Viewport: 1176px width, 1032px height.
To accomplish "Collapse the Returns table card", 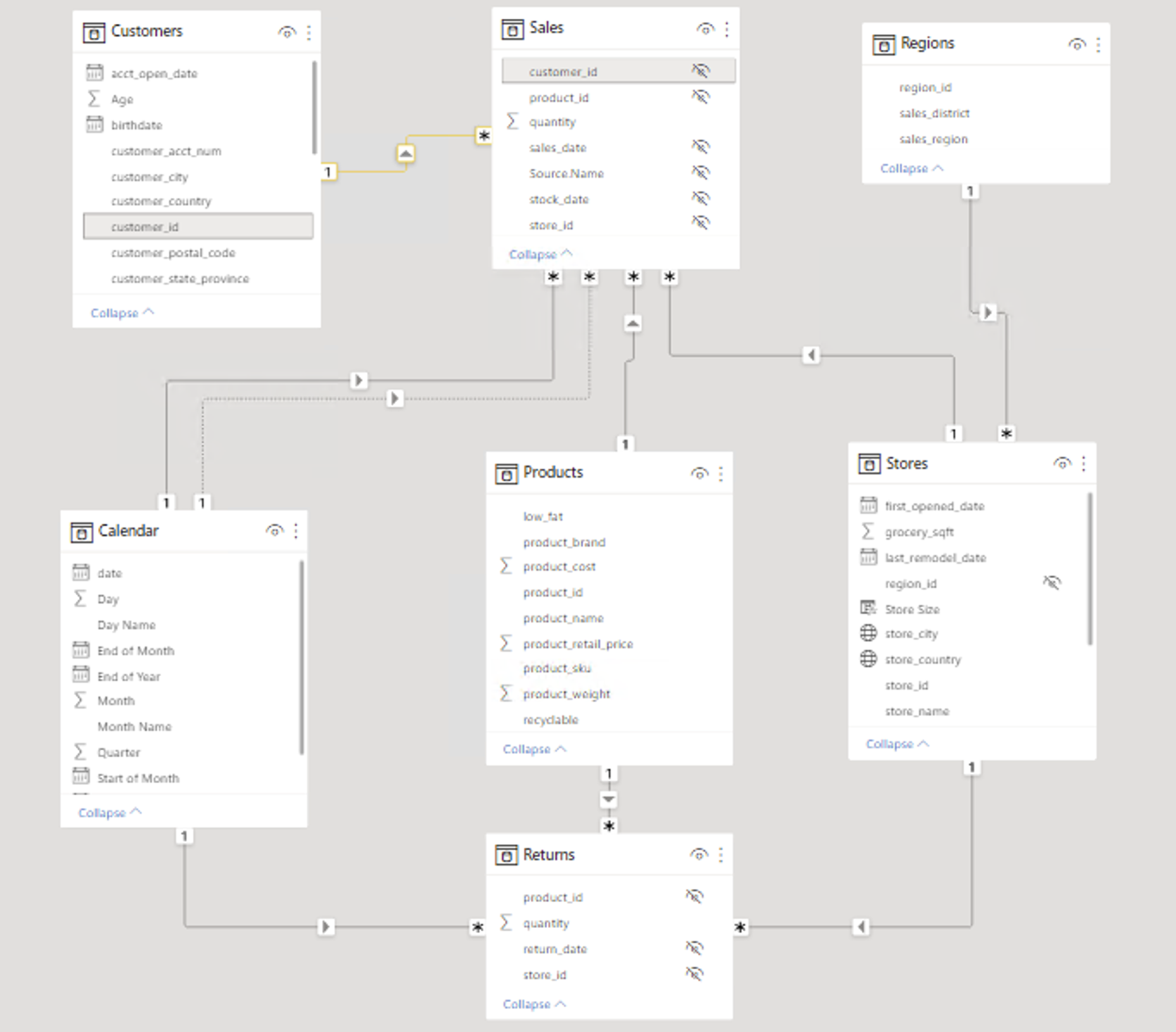I will point(535,1004).
